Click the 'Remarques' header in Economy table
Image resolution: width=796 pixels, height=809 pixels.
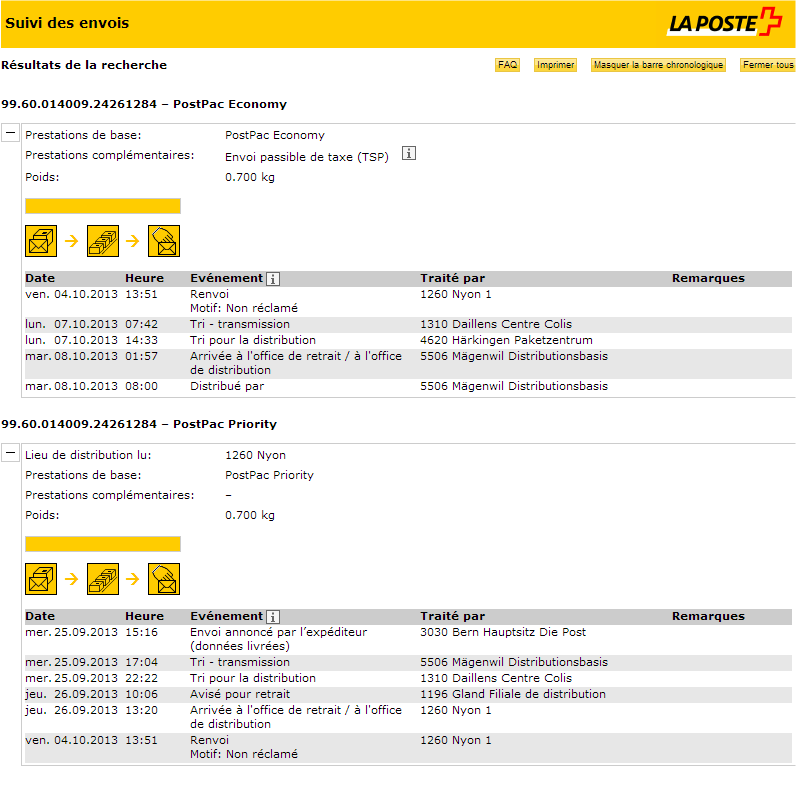[708, 279]
